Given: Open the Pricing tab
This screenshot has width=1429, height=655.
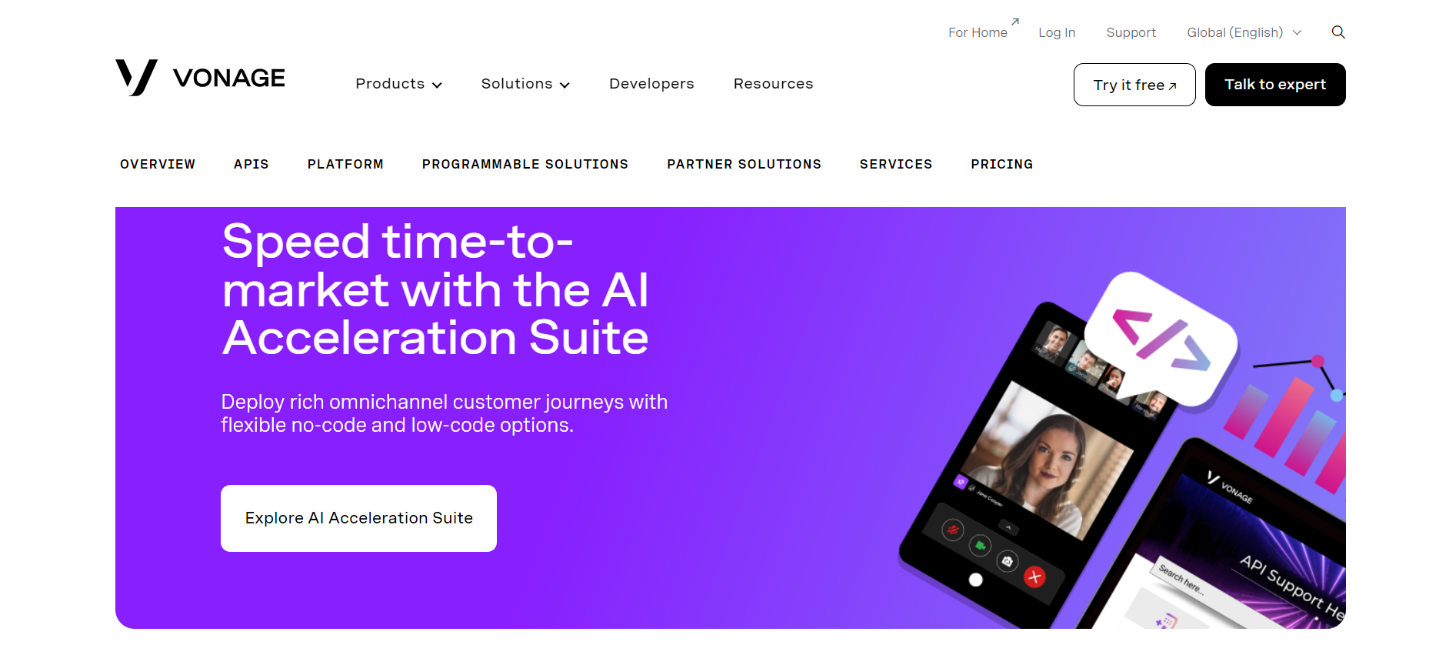Looking at the screenshot, I should tap(1002, 164).
